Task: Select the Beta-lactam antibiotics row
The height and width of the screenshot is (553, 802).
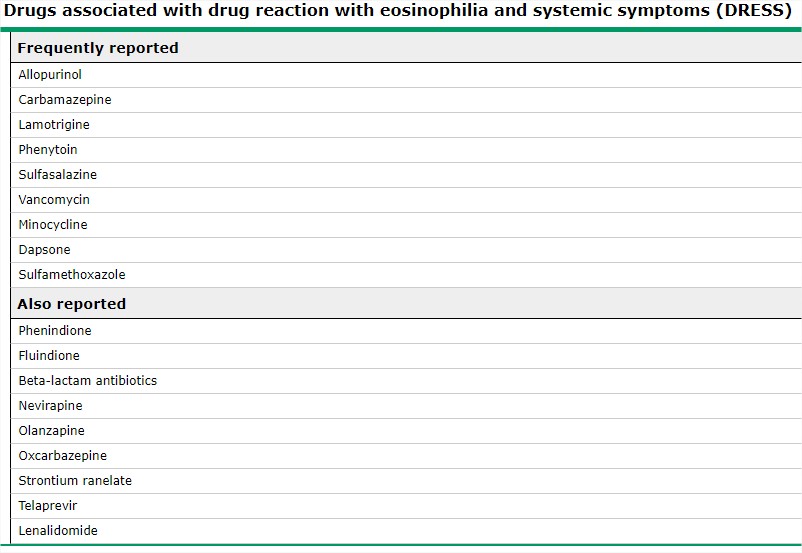Action: coord(88,381)
